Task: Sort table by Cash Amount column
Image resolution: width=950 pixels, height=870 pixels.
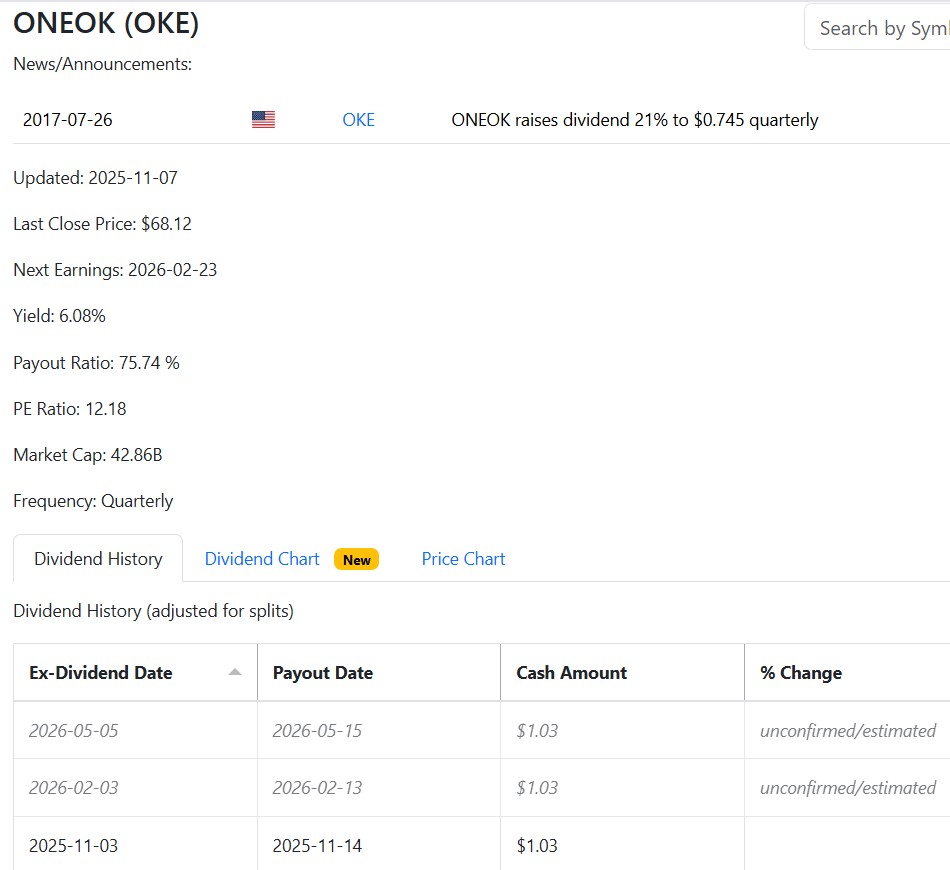Action: [571, 673]
